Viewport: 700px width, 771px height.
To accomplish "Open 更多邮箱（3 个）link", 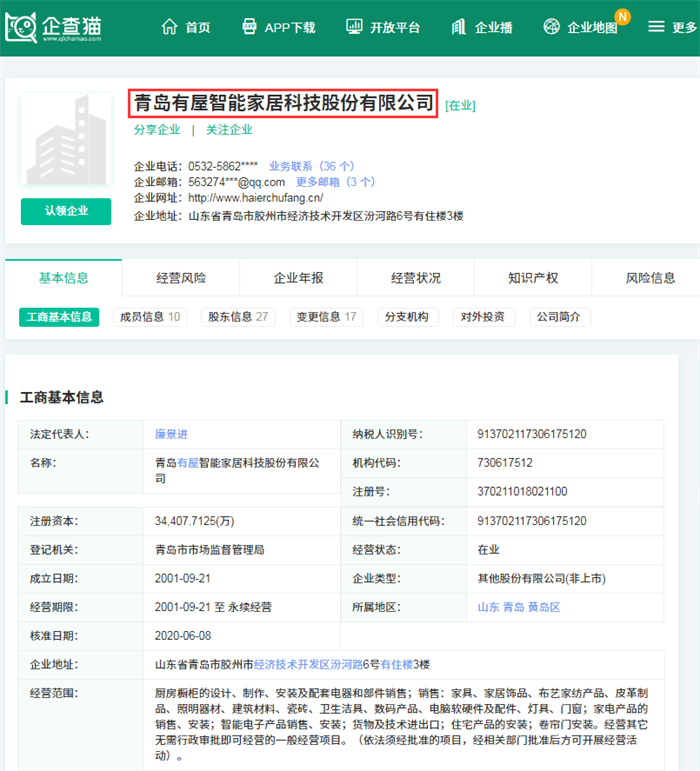I will [x=336, y=182].
